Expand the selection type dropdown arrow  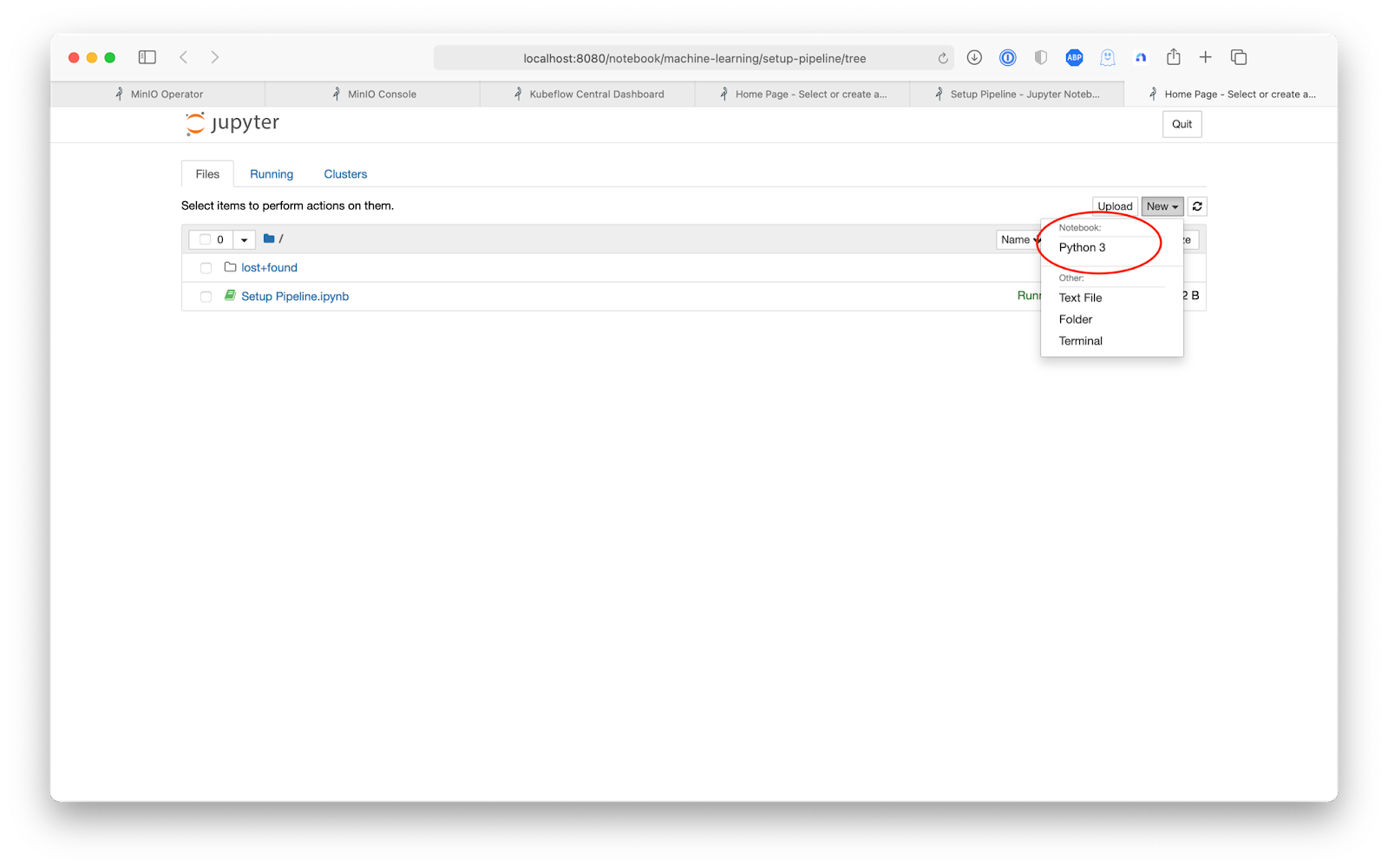click(x=245, y=239)
